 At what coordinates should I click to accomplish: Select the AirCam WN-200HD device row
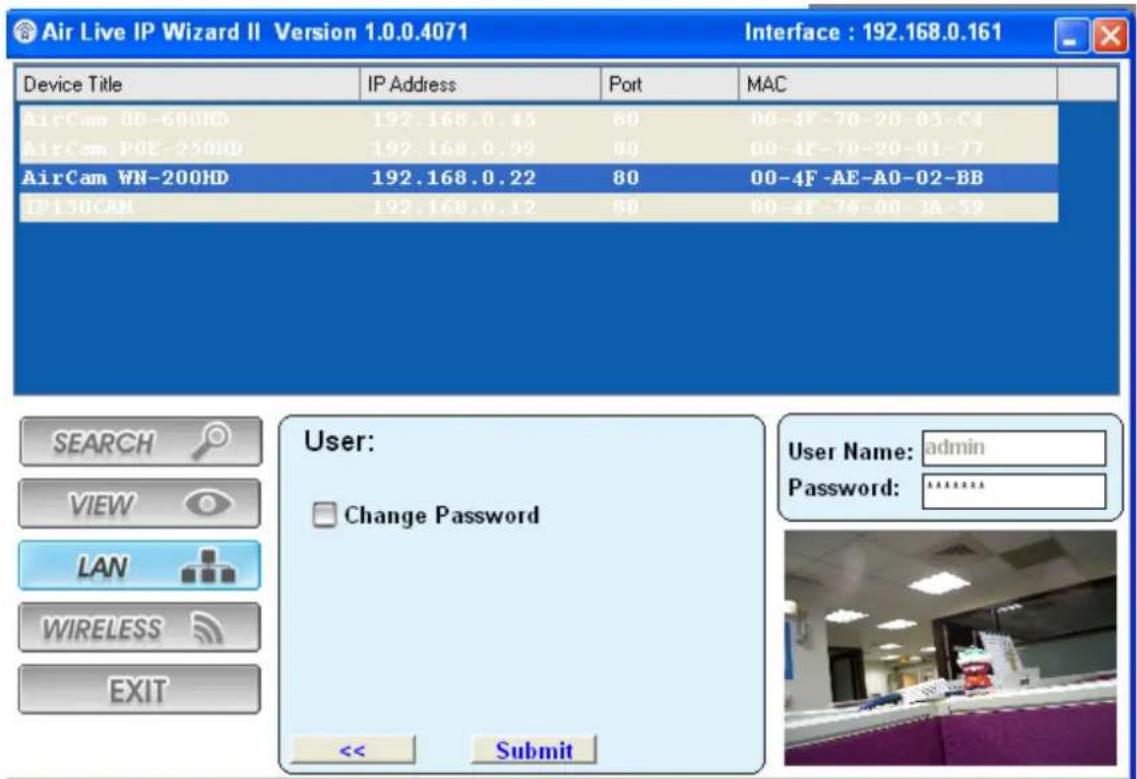click(538, 178)
